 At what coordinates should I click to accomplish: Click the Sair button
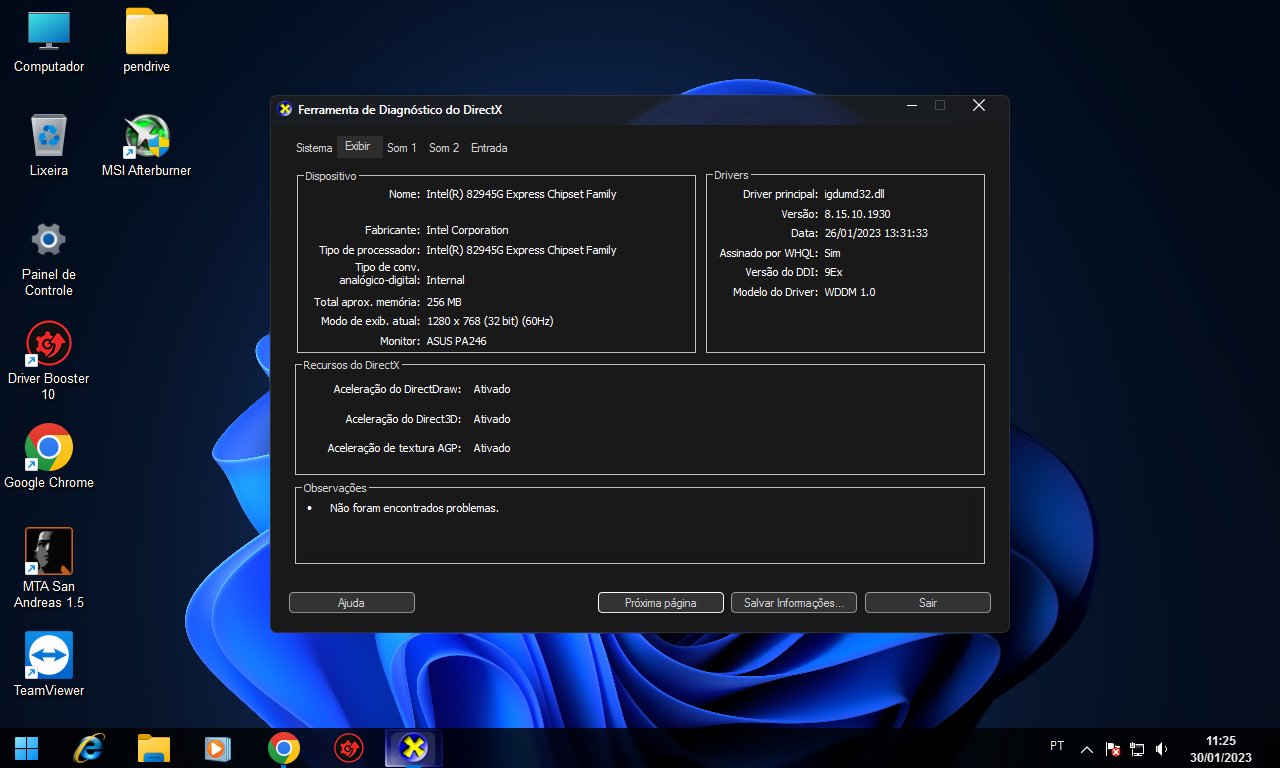(928, 603)
